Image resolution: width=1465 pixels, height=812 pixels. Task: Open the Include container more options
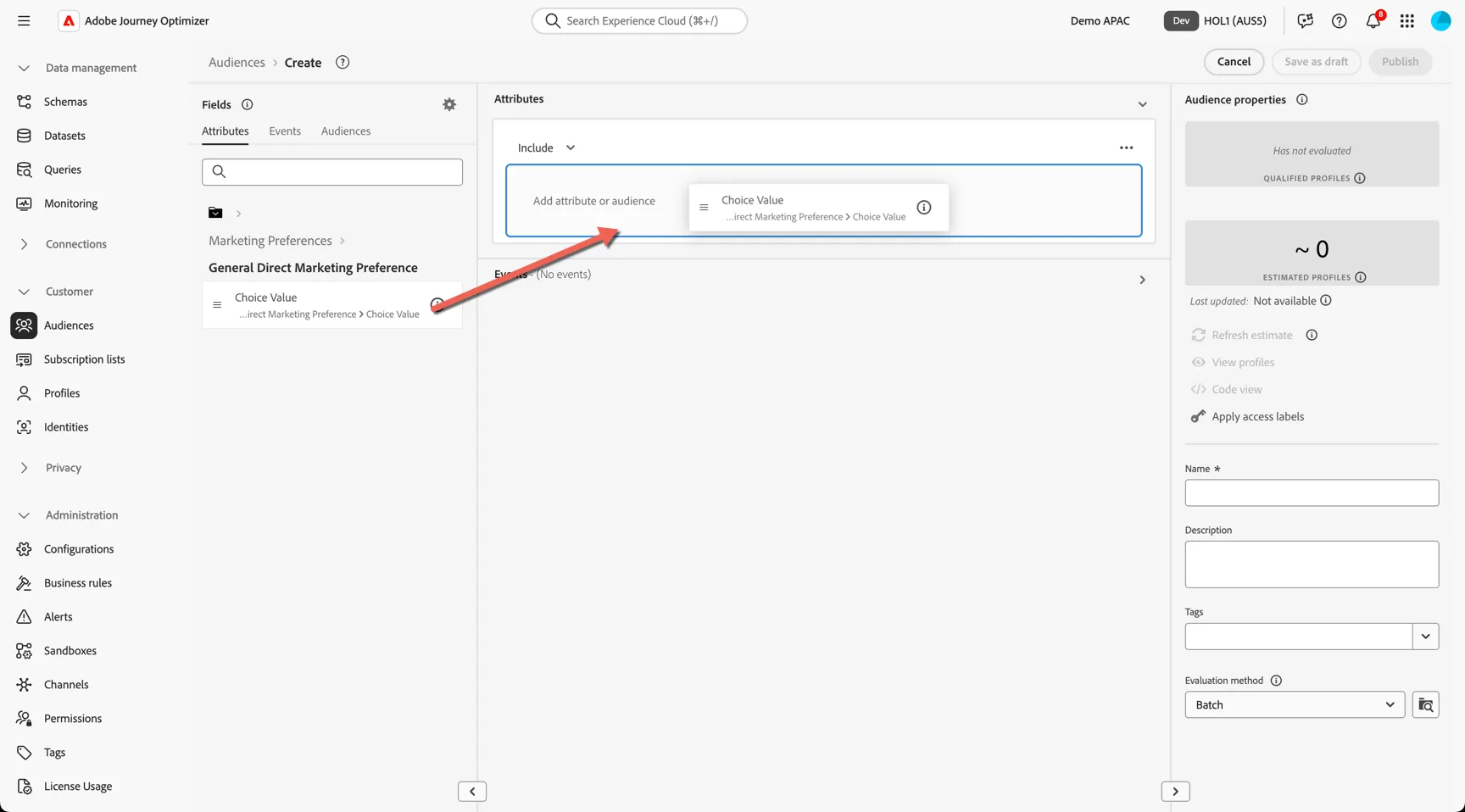(x=1126, y=147)
